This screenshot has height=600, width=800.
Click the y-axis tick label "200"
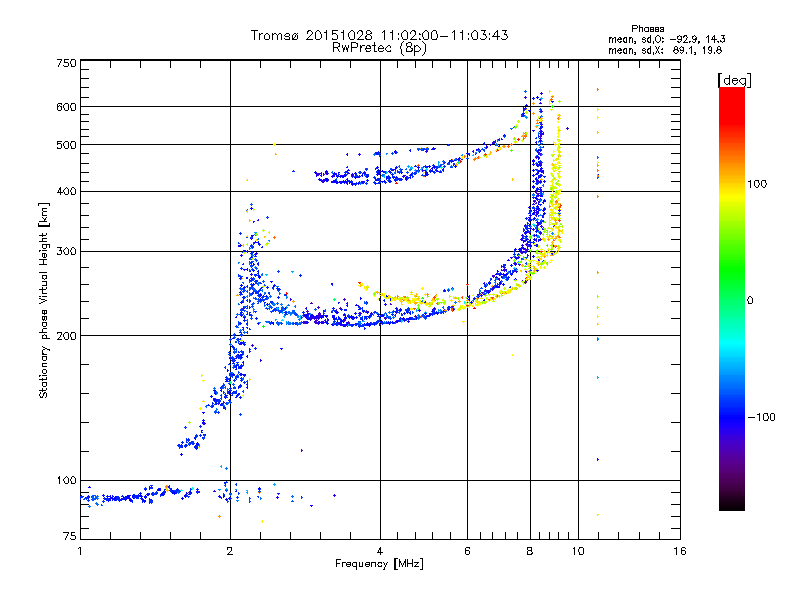[x=66, y=336]
